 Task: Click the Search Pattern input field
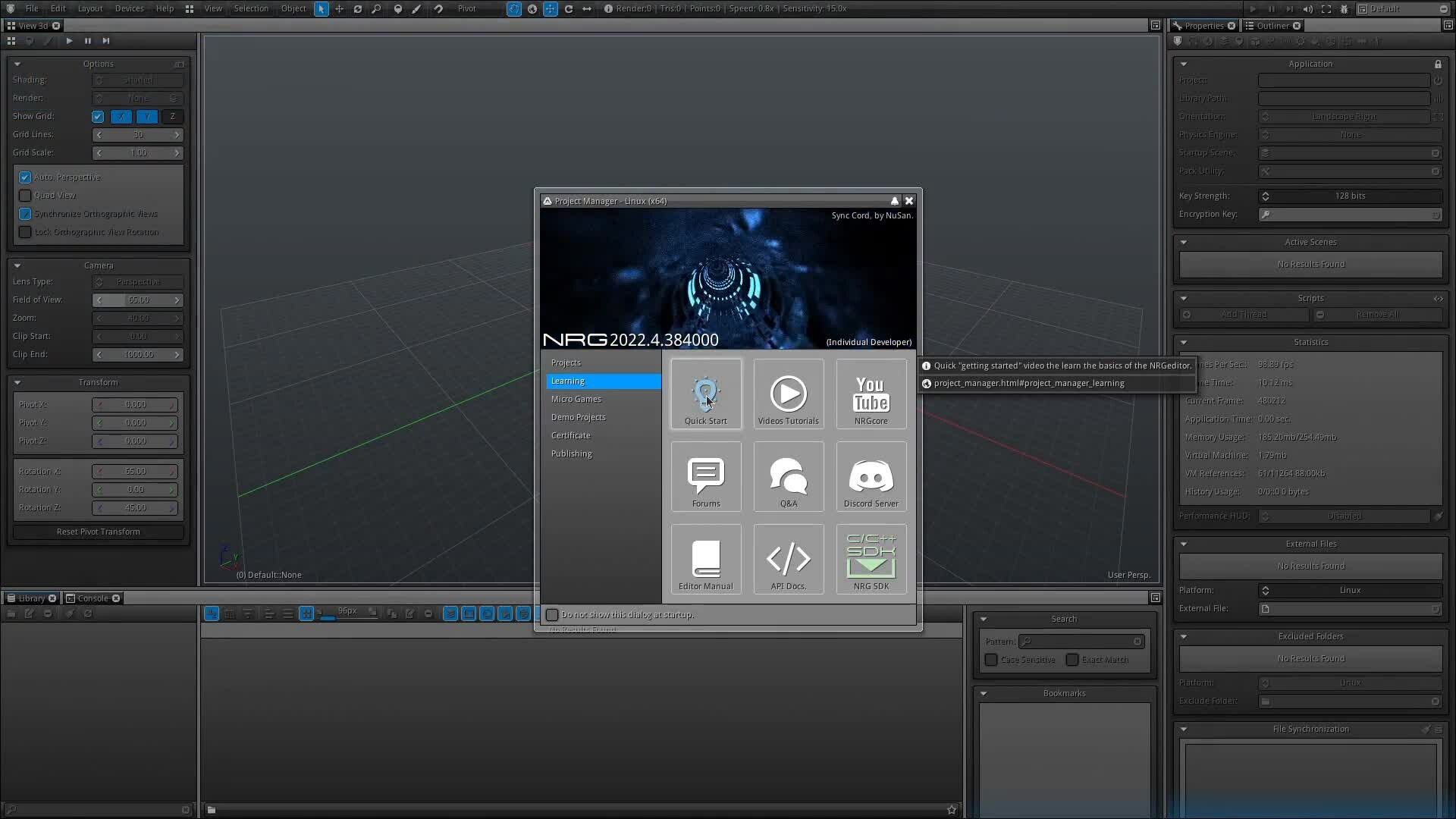pos(1081,642)
